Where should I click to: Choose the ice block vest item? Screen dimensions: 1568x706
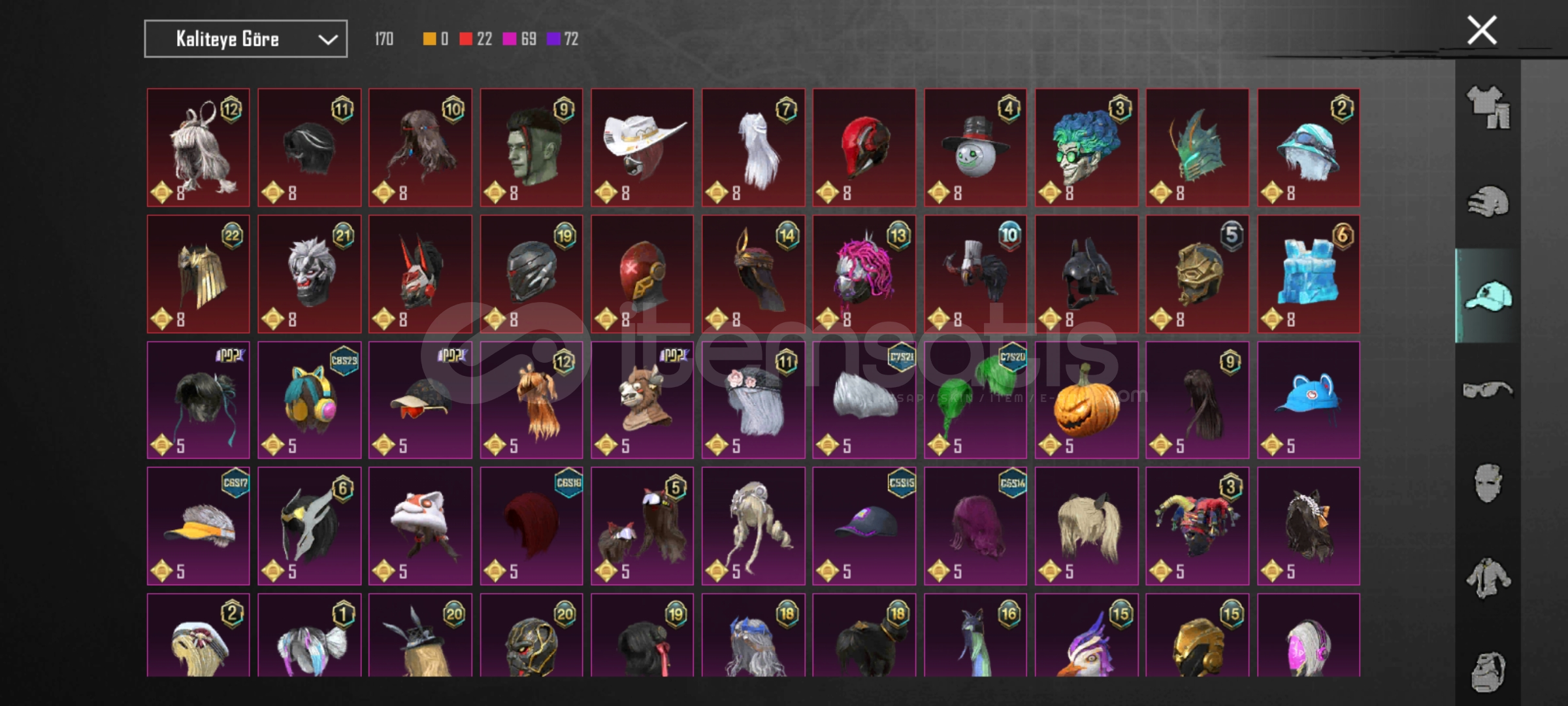[x=1309, y=274]
